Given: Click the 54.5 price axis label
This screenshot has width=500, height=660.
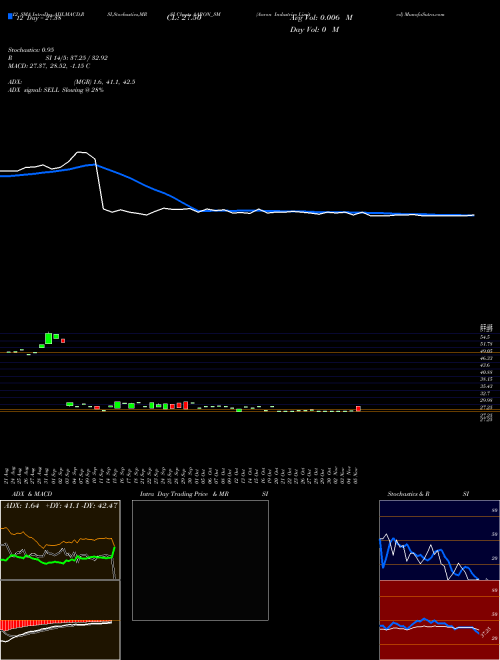Looking at the screenshot, I should point(485,337).
